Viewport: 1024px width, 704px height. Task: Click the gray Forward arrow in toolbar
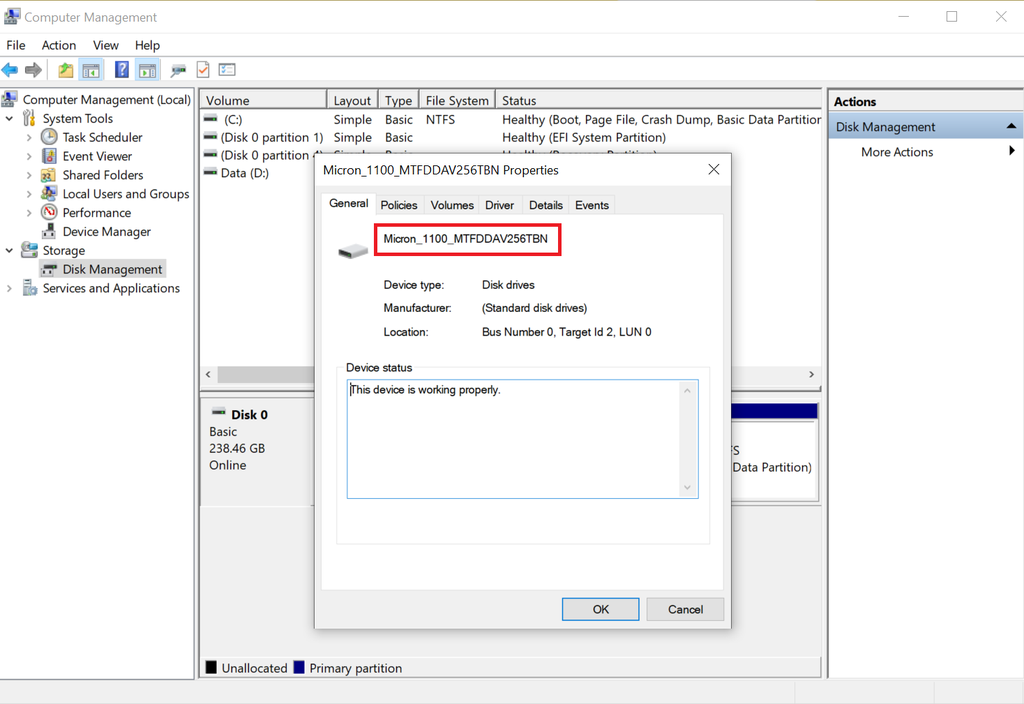coord(33,69)
